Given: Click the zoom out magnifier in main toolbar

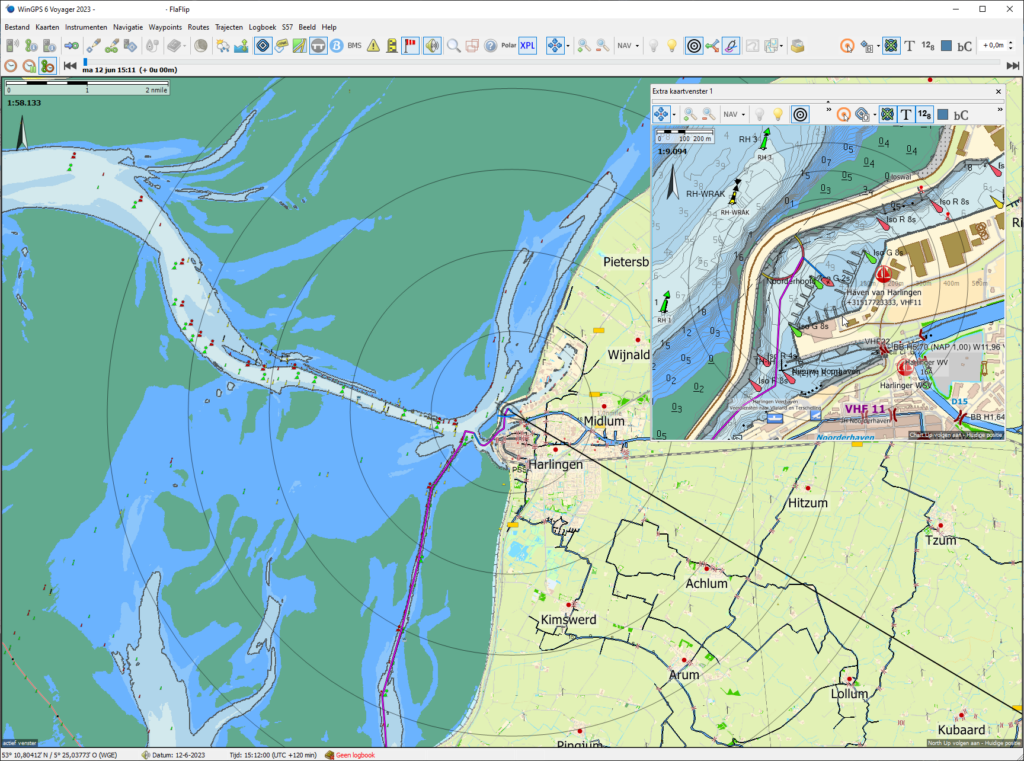Looking at the screenshot, I should [603, 46].
